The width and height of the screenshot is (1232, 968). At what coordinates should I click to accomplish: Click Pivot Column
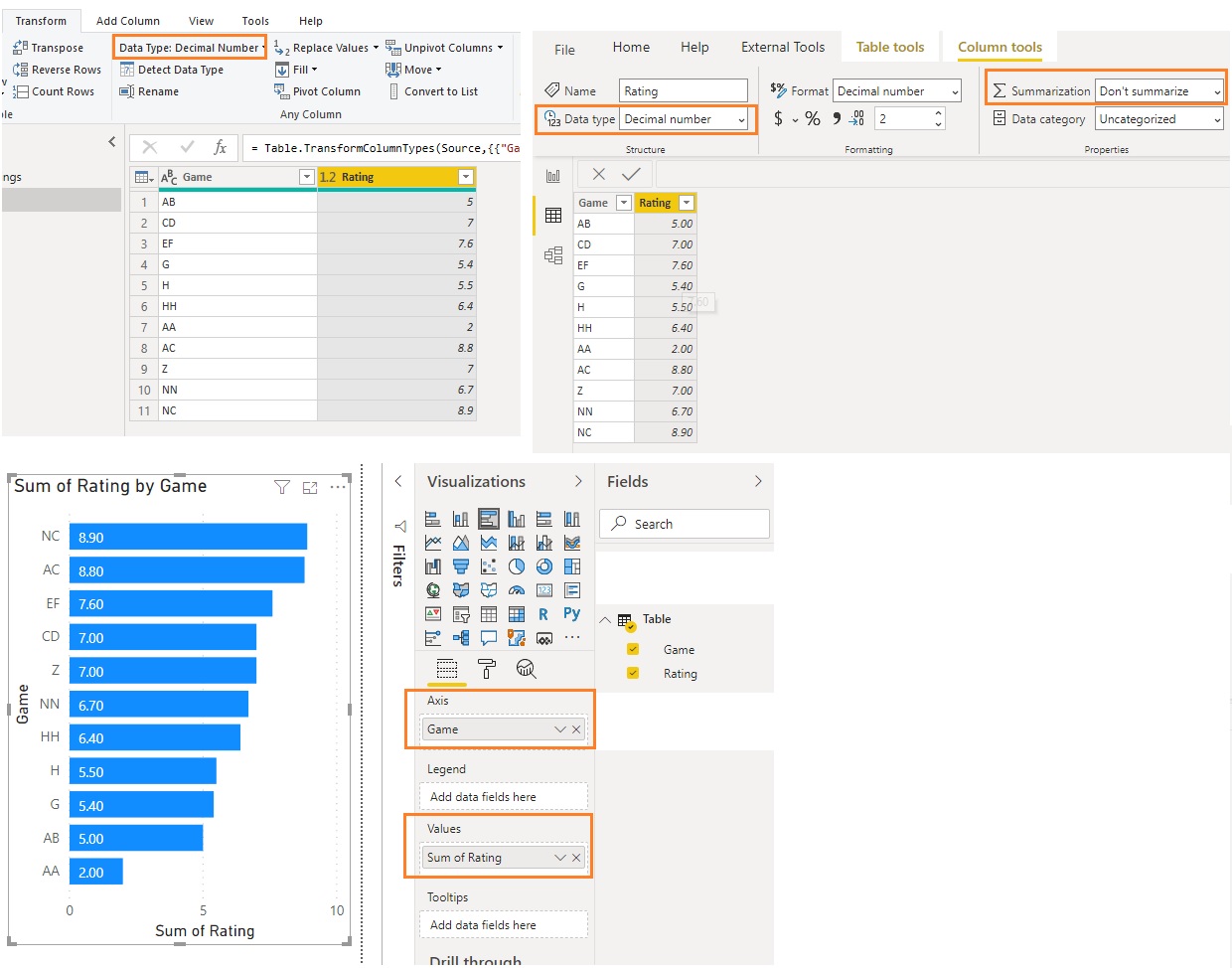coord(318,91)
